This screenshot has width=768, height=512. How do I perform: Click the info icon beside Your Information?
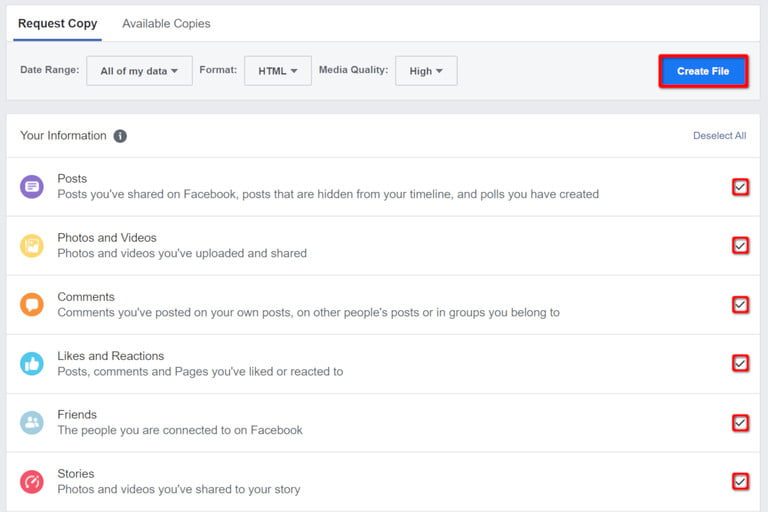[x=120, y=136]
